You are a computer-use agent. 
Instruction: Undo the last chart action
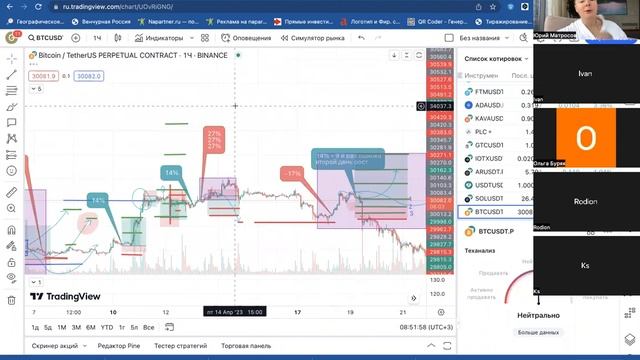(361, 38)
